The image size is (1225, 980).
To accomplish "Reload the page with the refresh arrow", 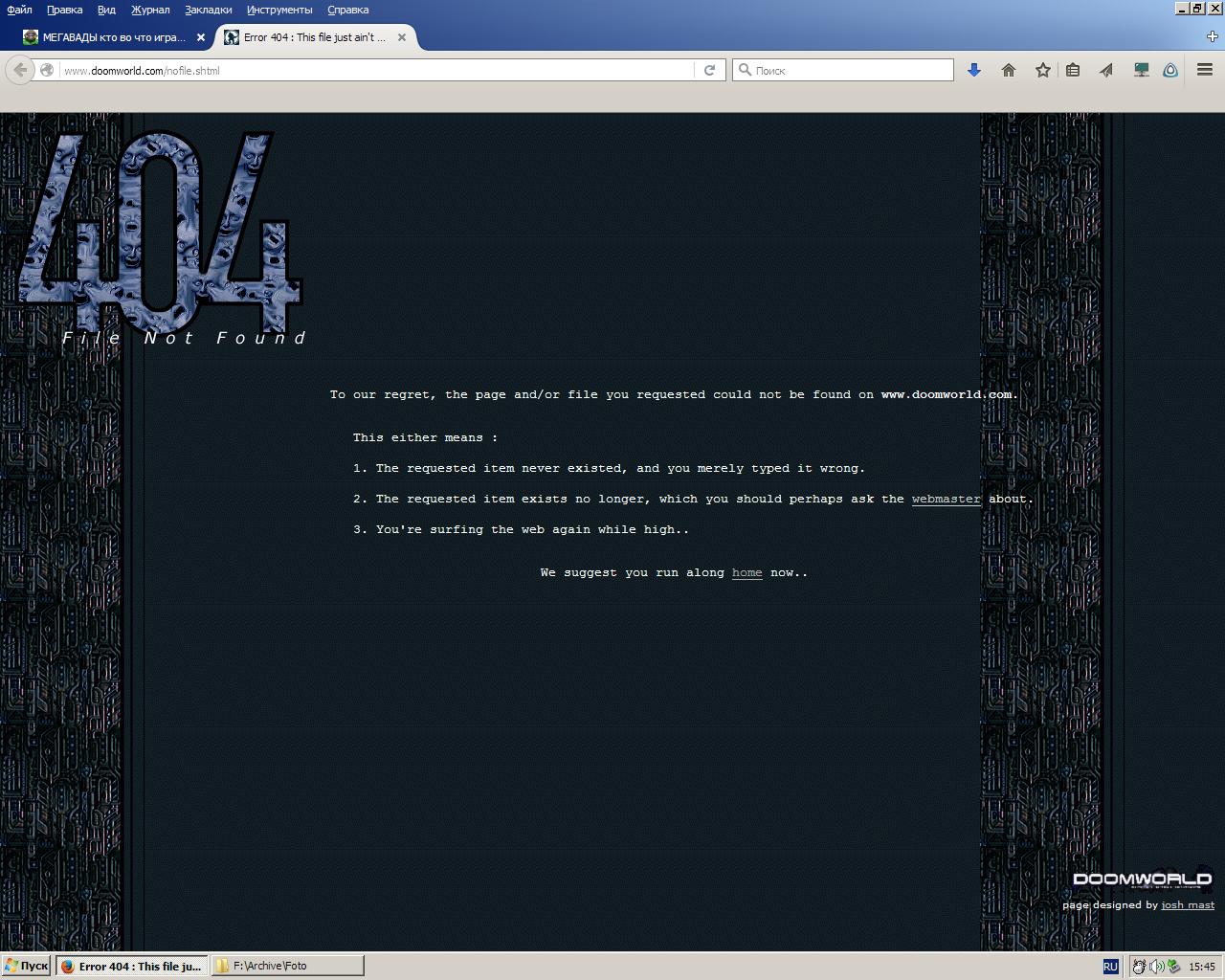I will tap(709, 70).
